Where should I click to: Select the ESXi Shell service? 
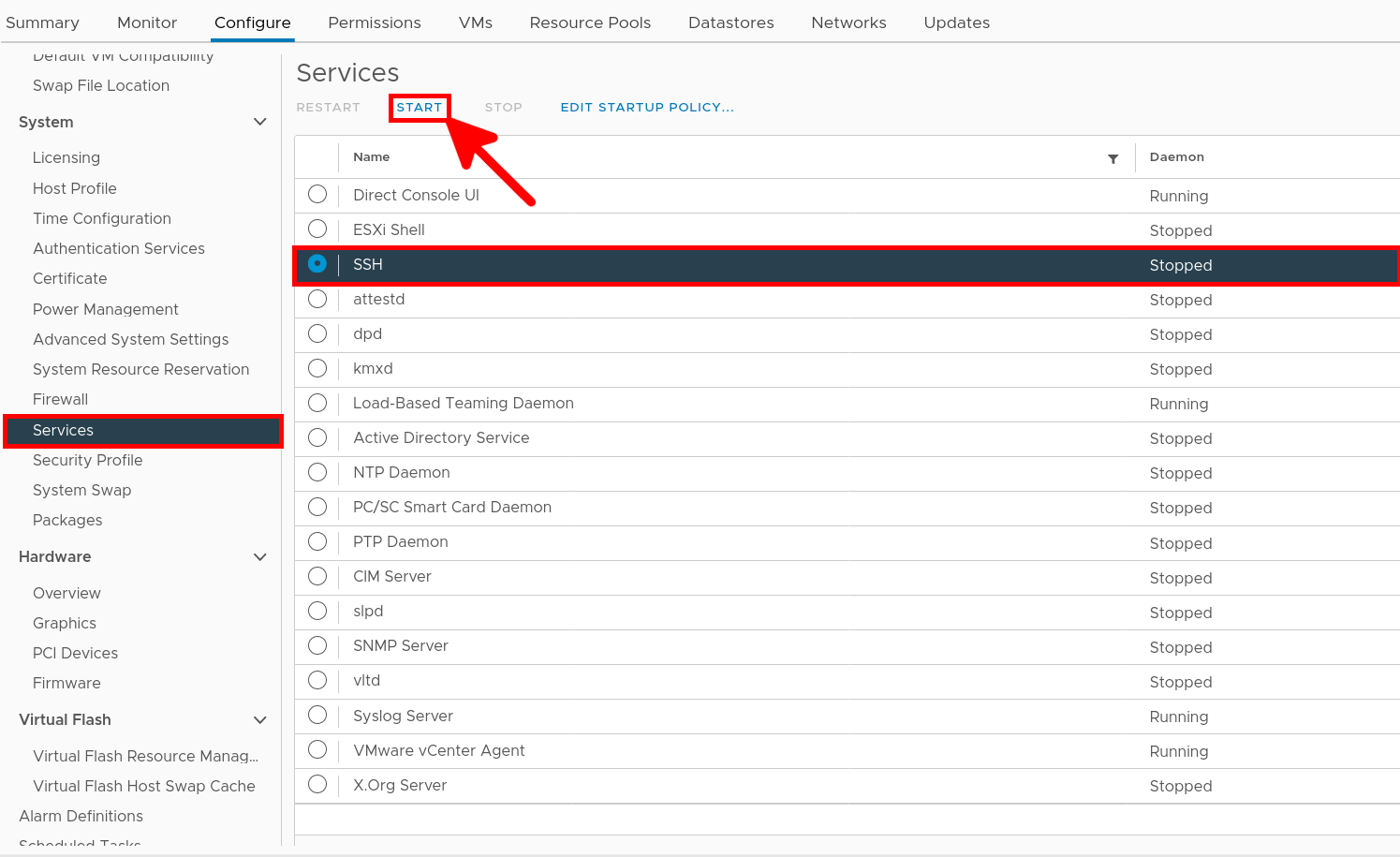click(317, 229)
